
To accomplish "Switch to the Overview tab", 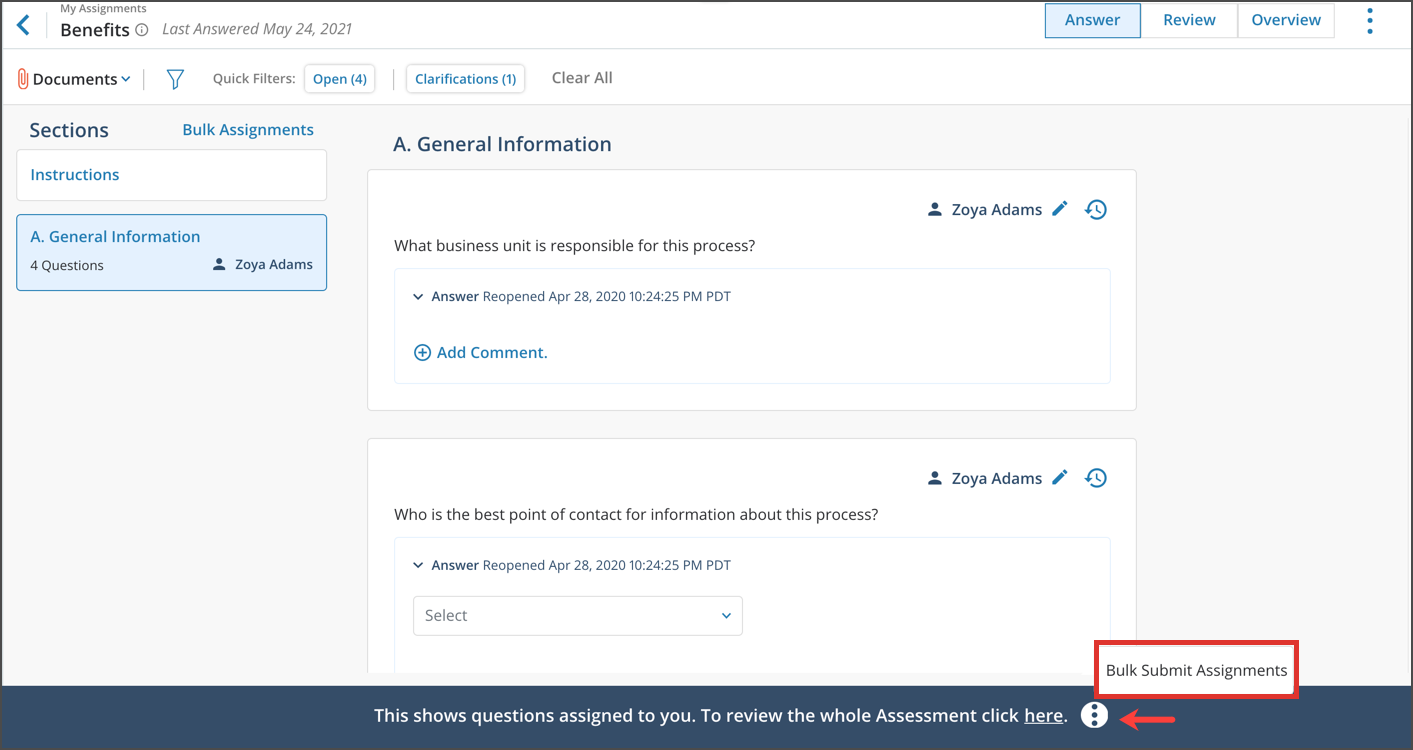I will [1286, 21].
